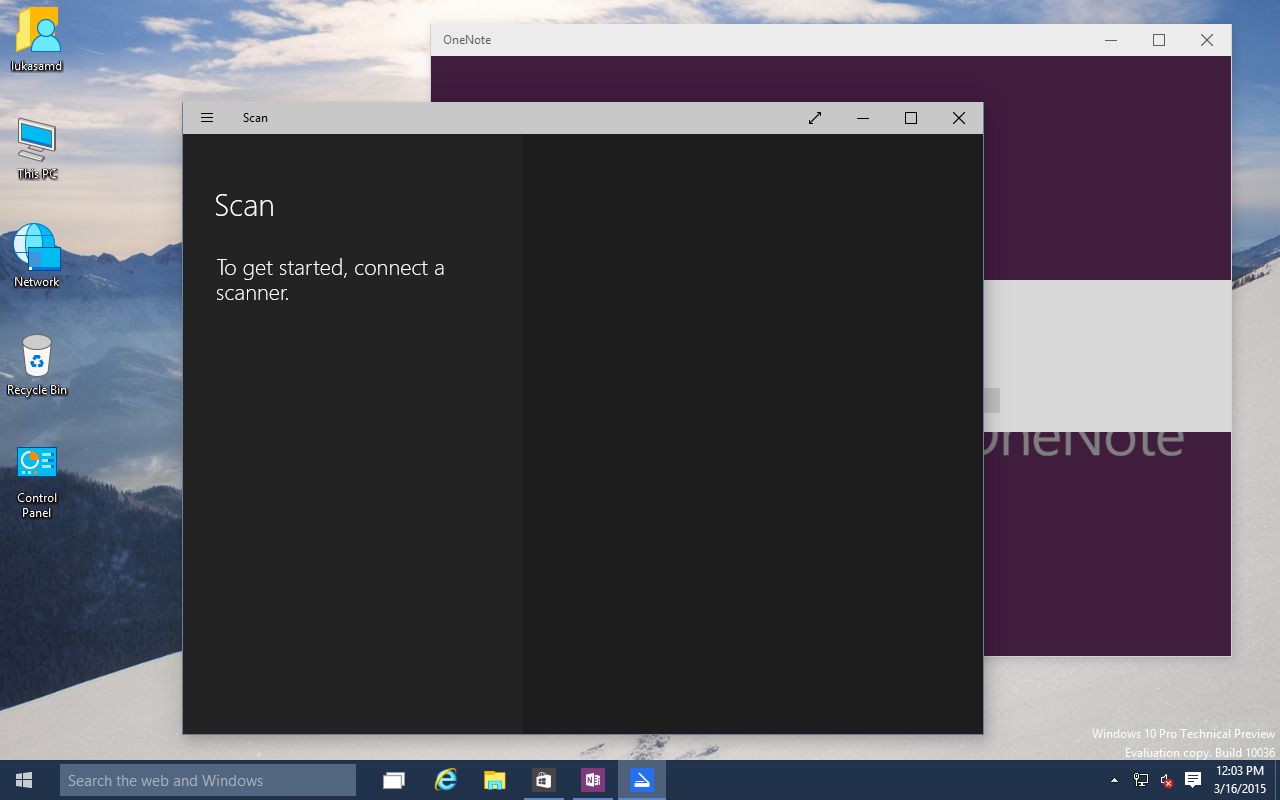
Task: Open the Action Center notifications icon
Action: click(1192, 780)
